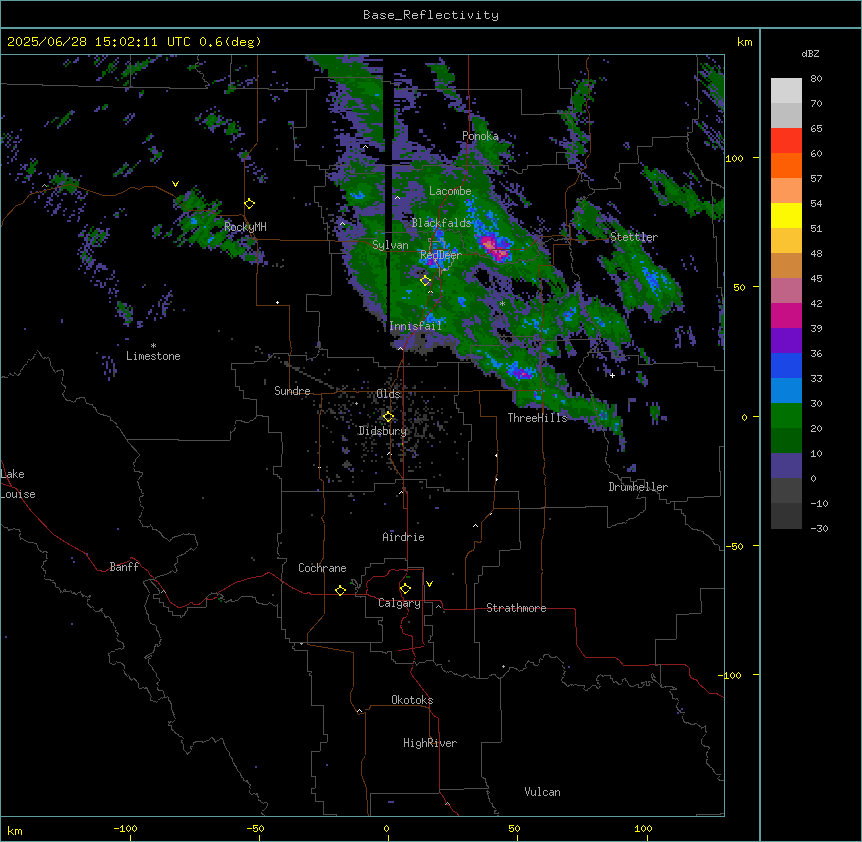Click the Lacombe city label
Viewport: 862px width, 842px height.
[450, 191]
